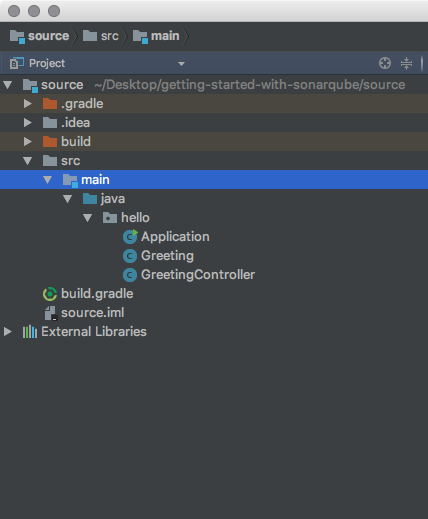Expand External Libraries node
The image size is (428, 519).
8,332
